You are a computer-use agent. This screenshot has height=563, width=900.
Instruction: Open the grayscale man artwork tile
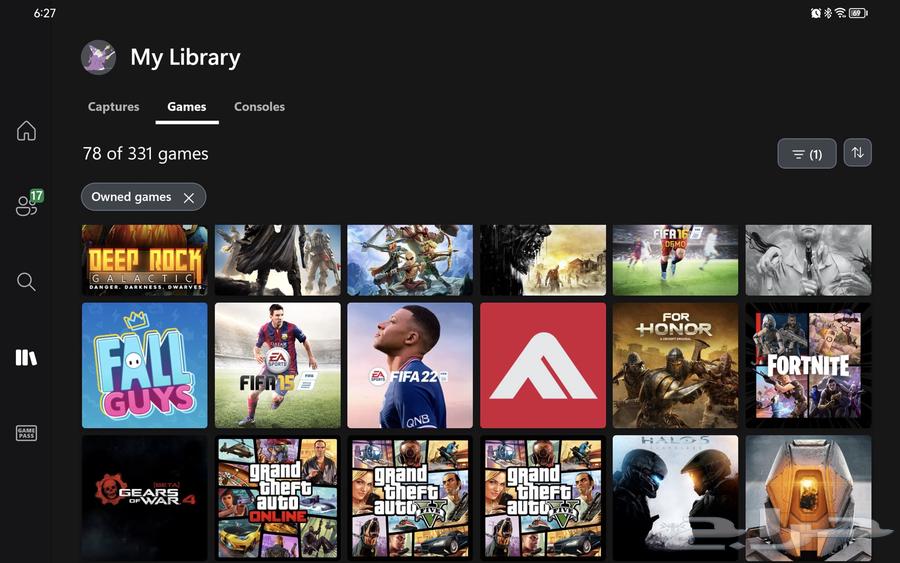click(x=808, y=260)
